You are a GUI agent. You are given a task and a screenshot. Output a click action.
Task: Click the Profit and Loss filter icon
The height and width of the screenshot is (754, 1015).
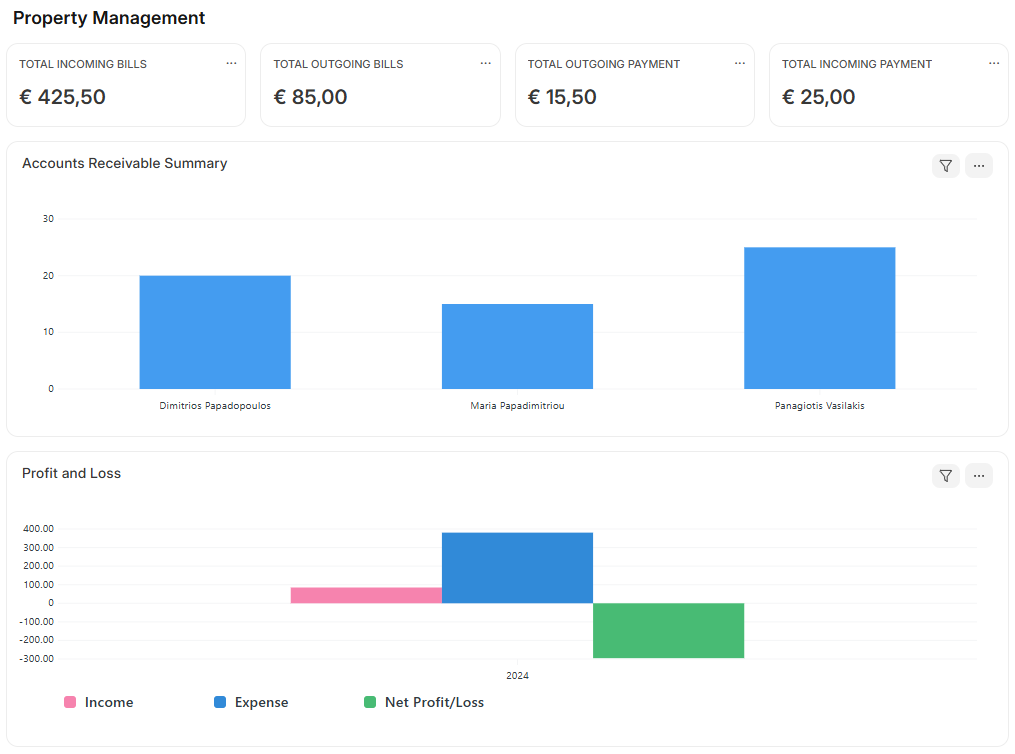point(945,476)
